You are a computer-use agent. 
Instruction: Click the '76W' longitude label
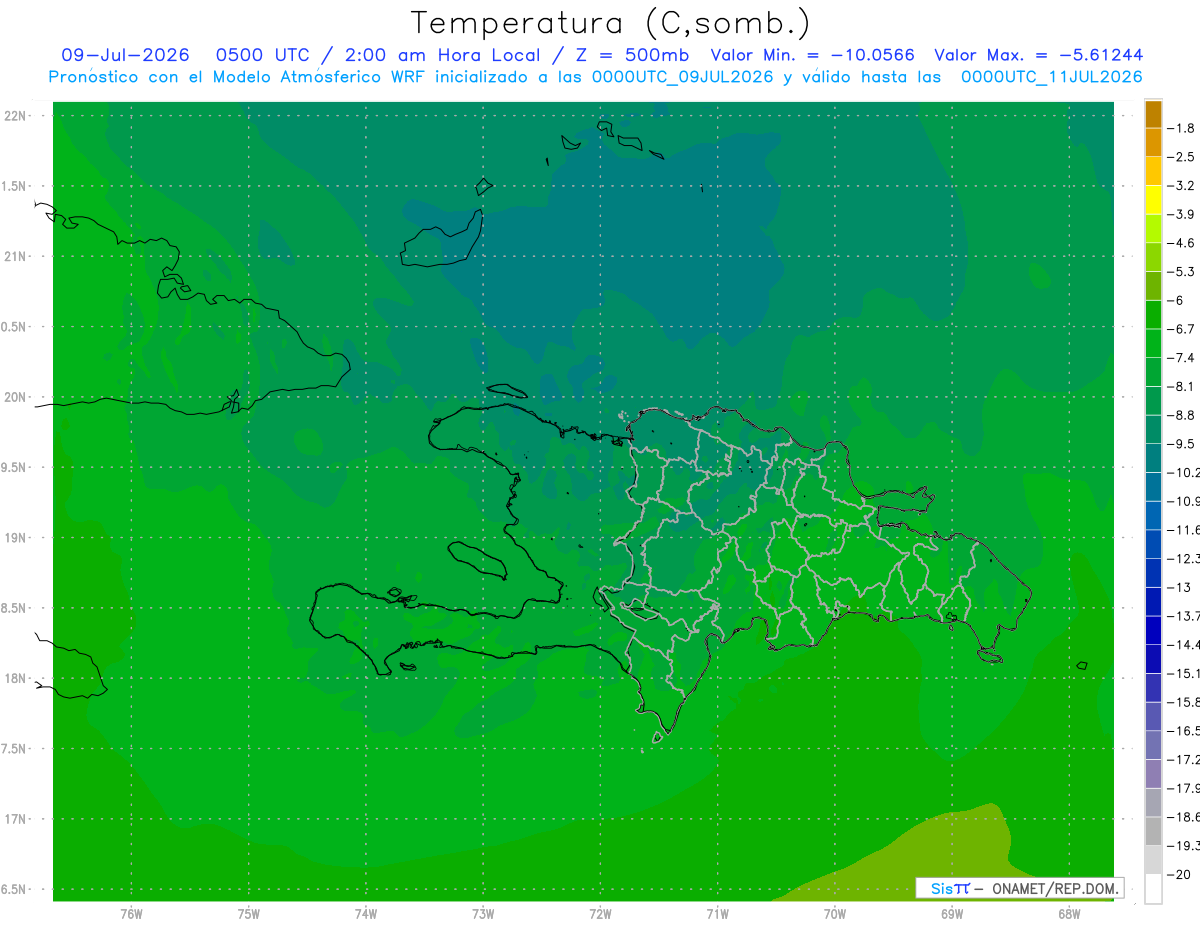coord(131,913)
